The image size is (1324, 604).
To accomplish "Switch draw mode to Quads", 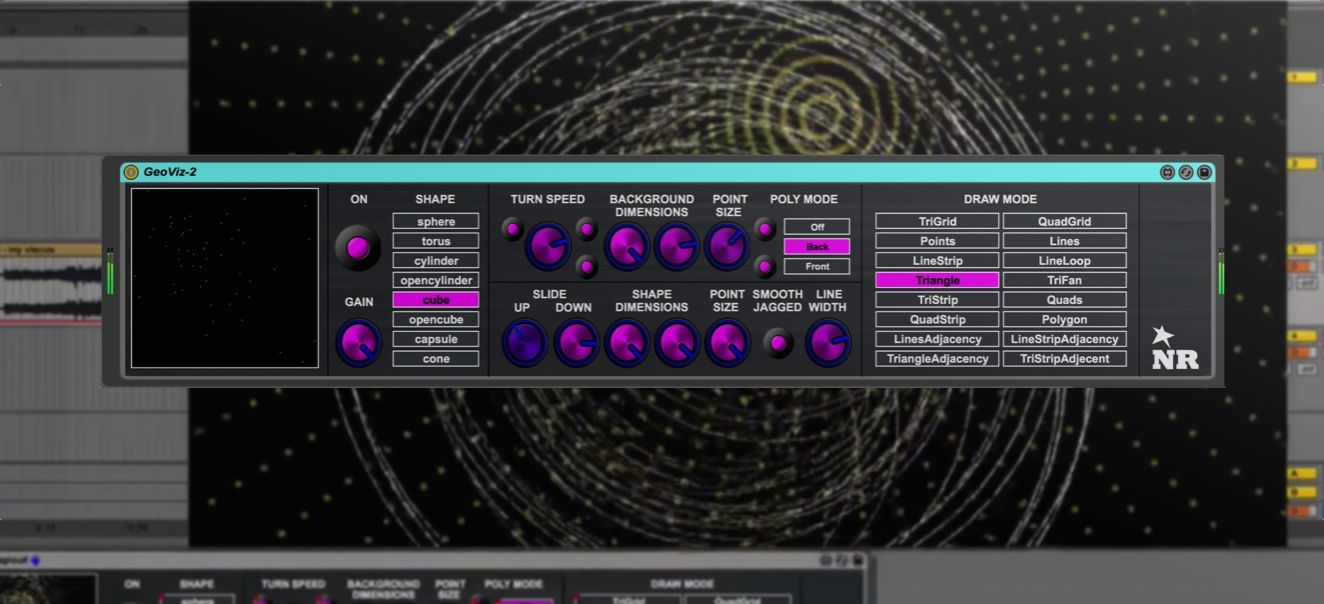I will pyautogui.click(x=1065, y=300).
